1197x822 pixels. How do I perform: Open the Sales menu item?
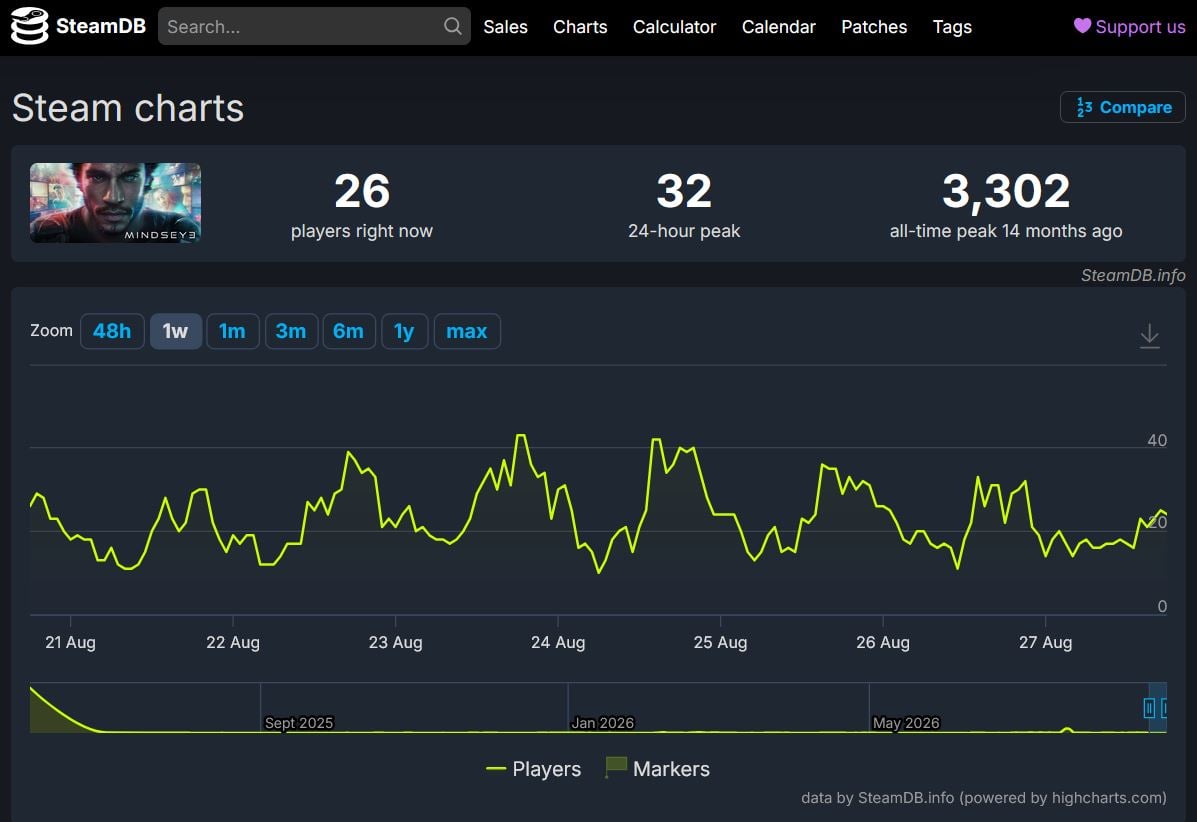pyautogui.click(x=505, y=27)
